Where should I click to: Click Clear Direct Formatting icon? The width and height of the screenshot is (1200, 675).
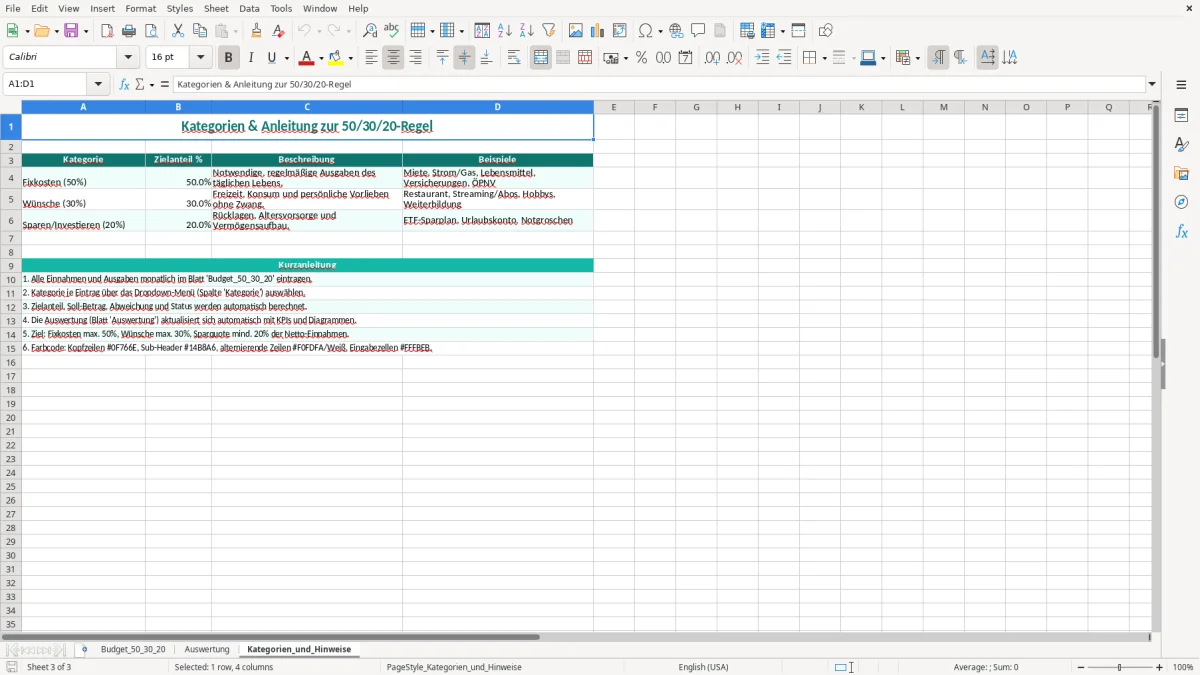[278, 31]
